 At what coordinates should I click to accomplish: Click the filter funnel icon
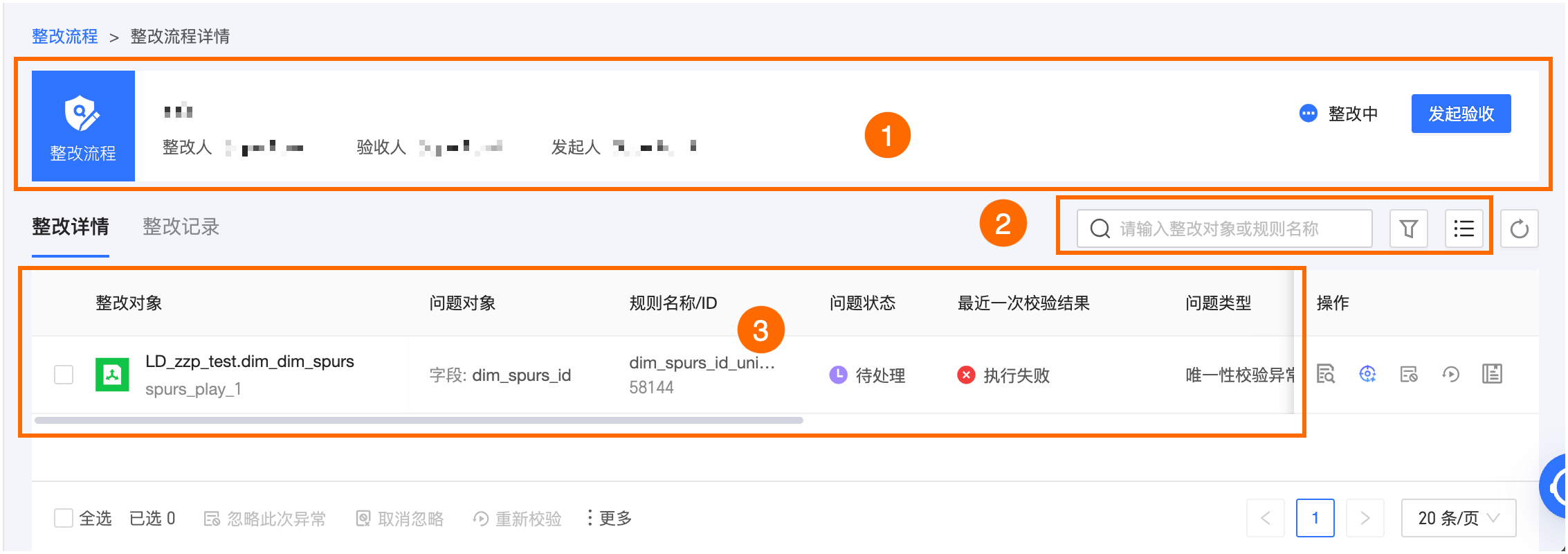(x=1408, y=229)
